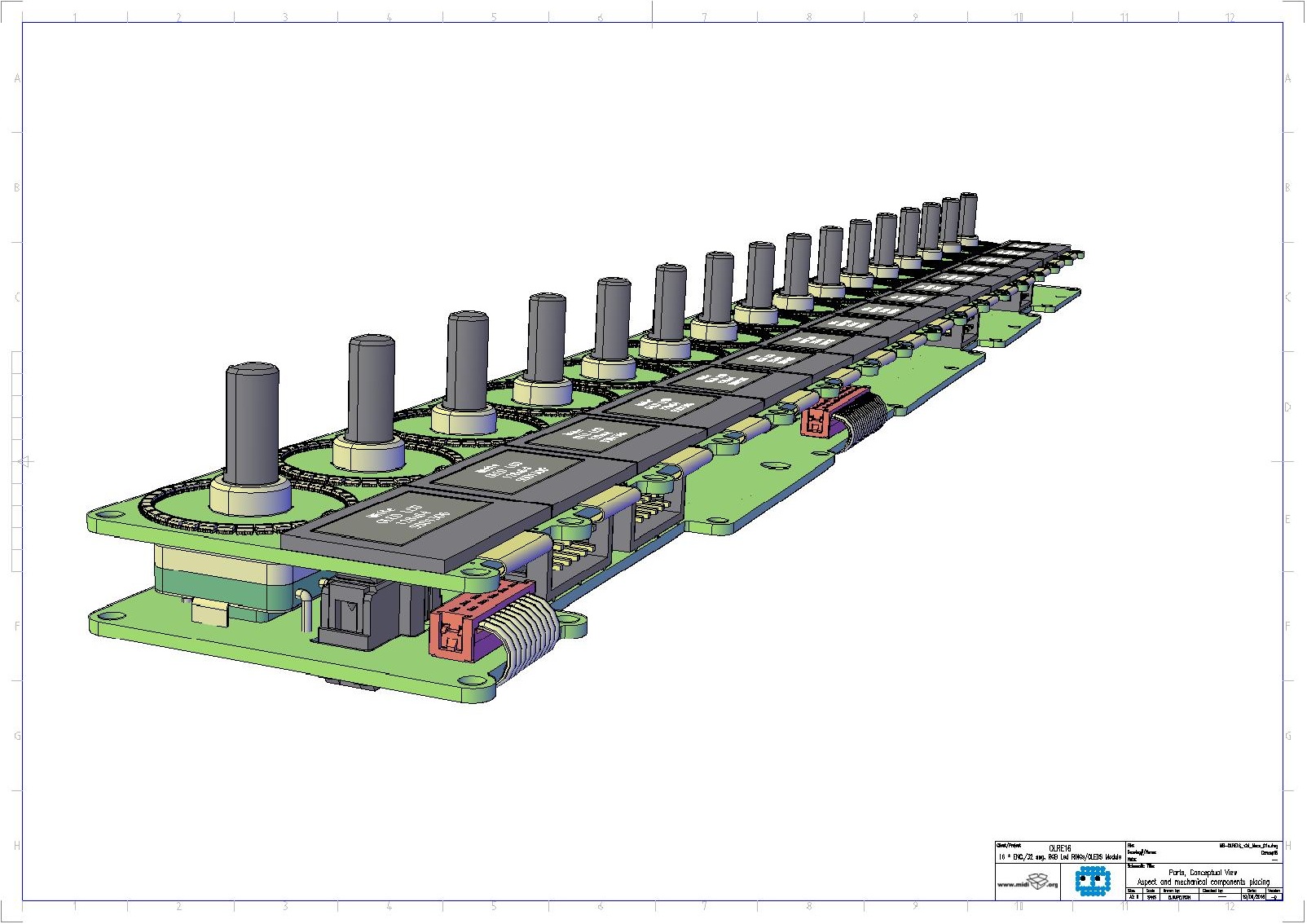1307x924 pixels.
Task: Click the Version field in title block
Action: [x=1274, y=896]
